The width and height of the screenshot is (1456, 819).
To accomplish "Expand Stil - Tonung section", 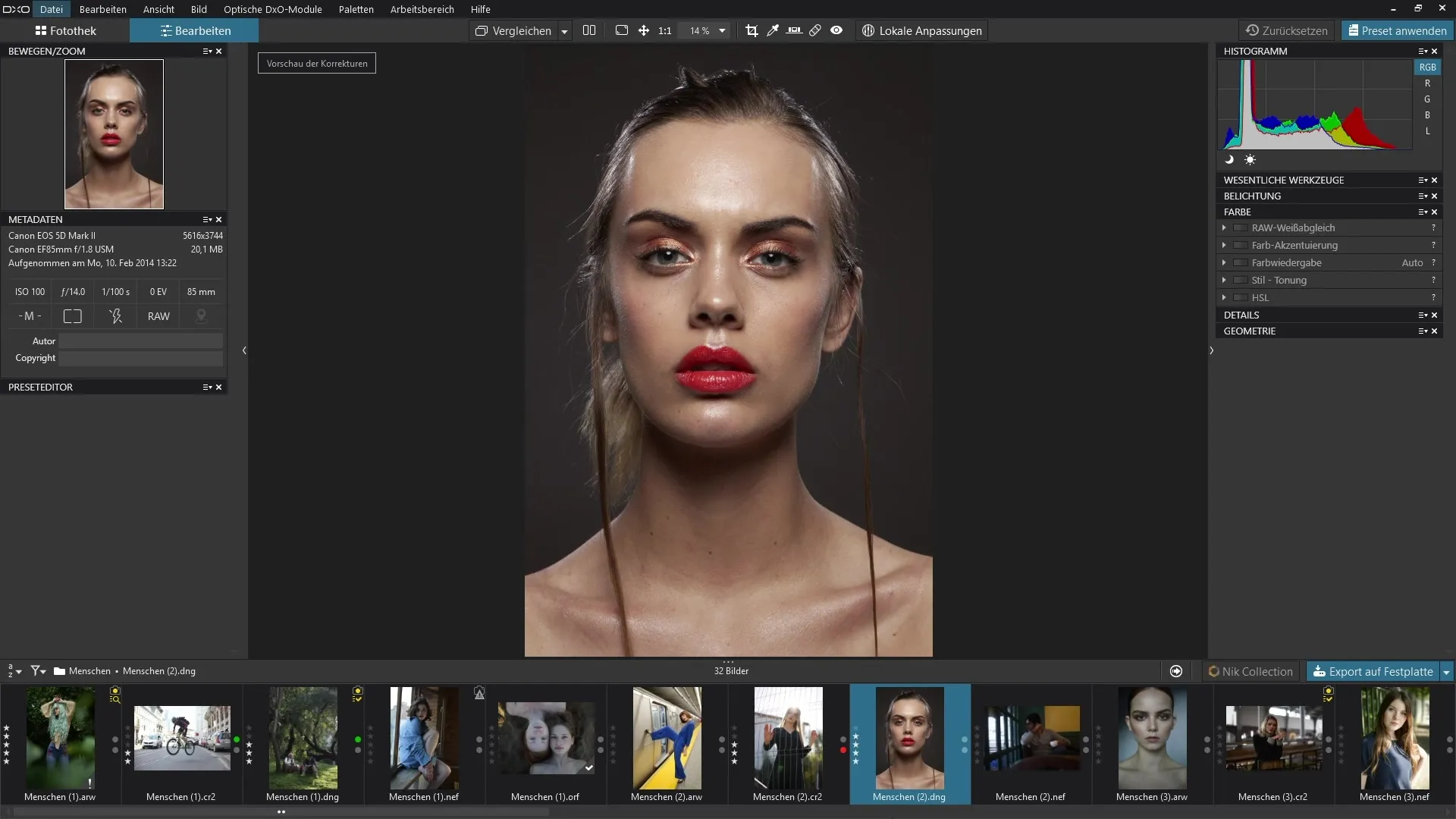I will (1224, 280).
